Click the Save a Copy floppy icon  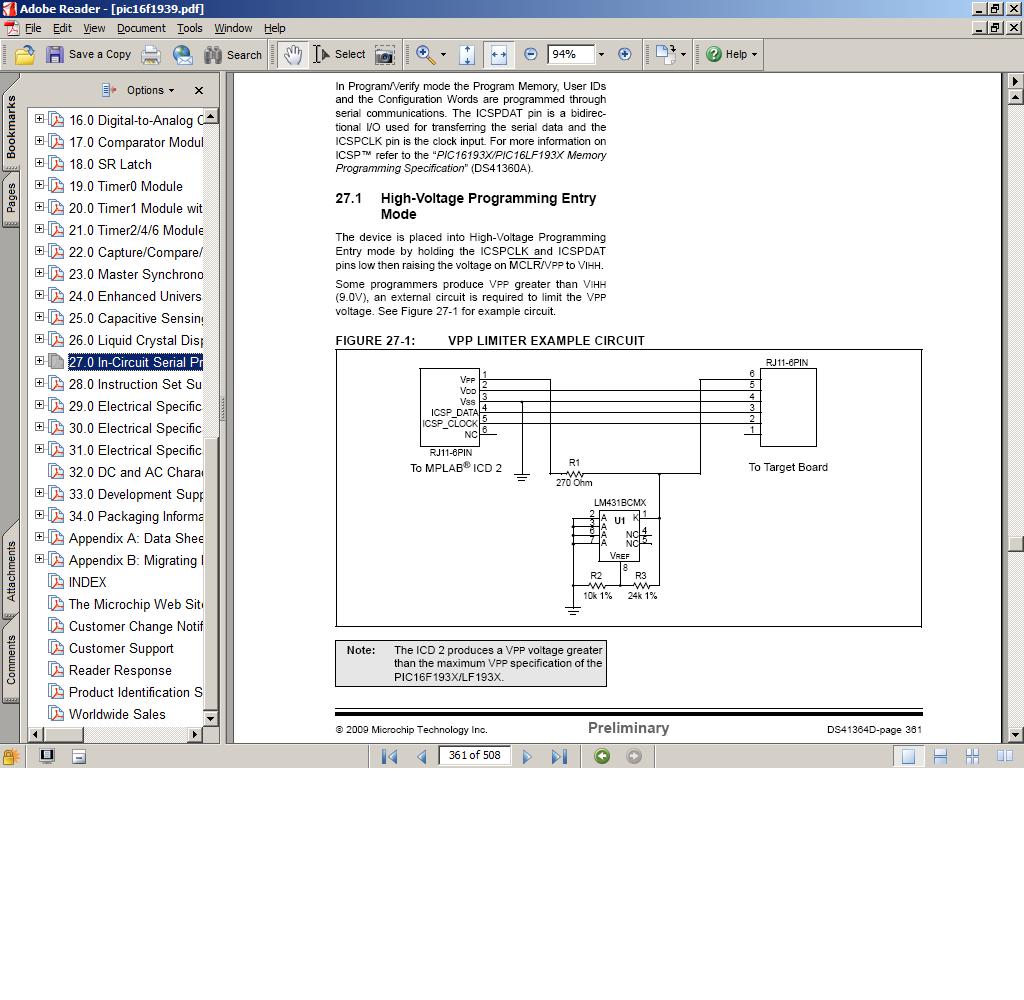[x=55, y=55]
